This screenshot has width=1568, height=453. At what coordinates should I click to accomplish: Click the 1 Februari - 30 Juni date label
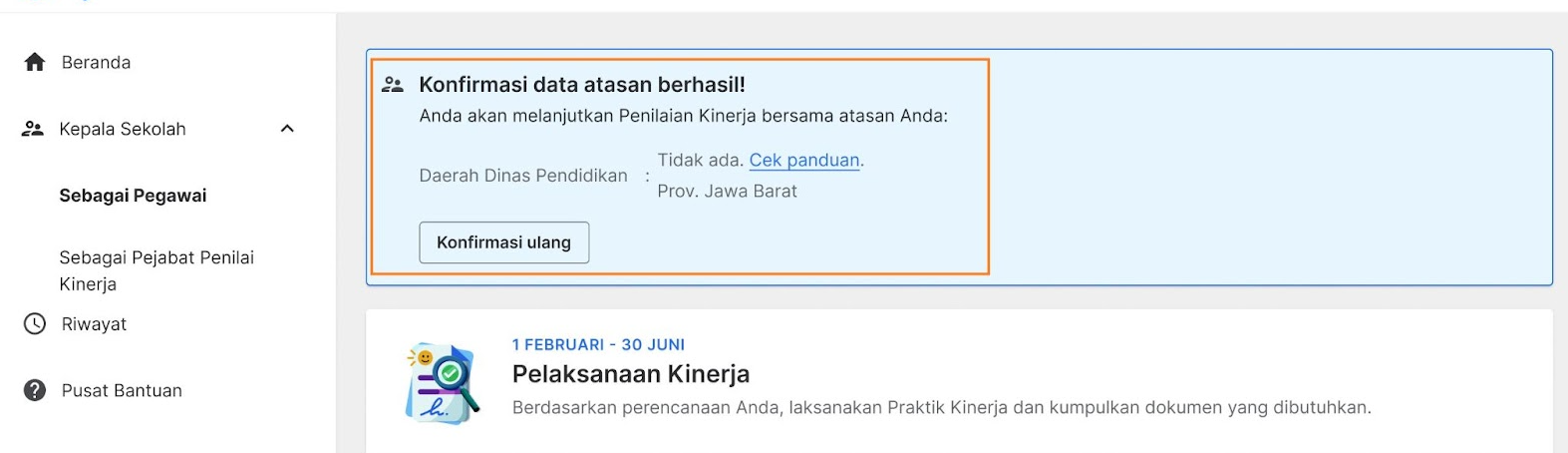pyautogui.click(x=598, y=344)
